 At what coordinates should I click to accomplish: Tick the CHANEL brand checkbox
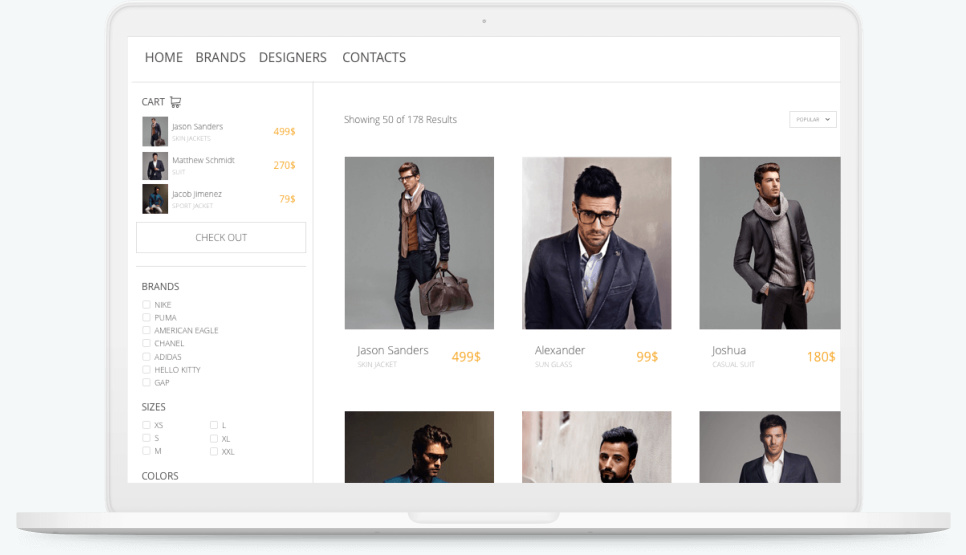pos(146,343)
